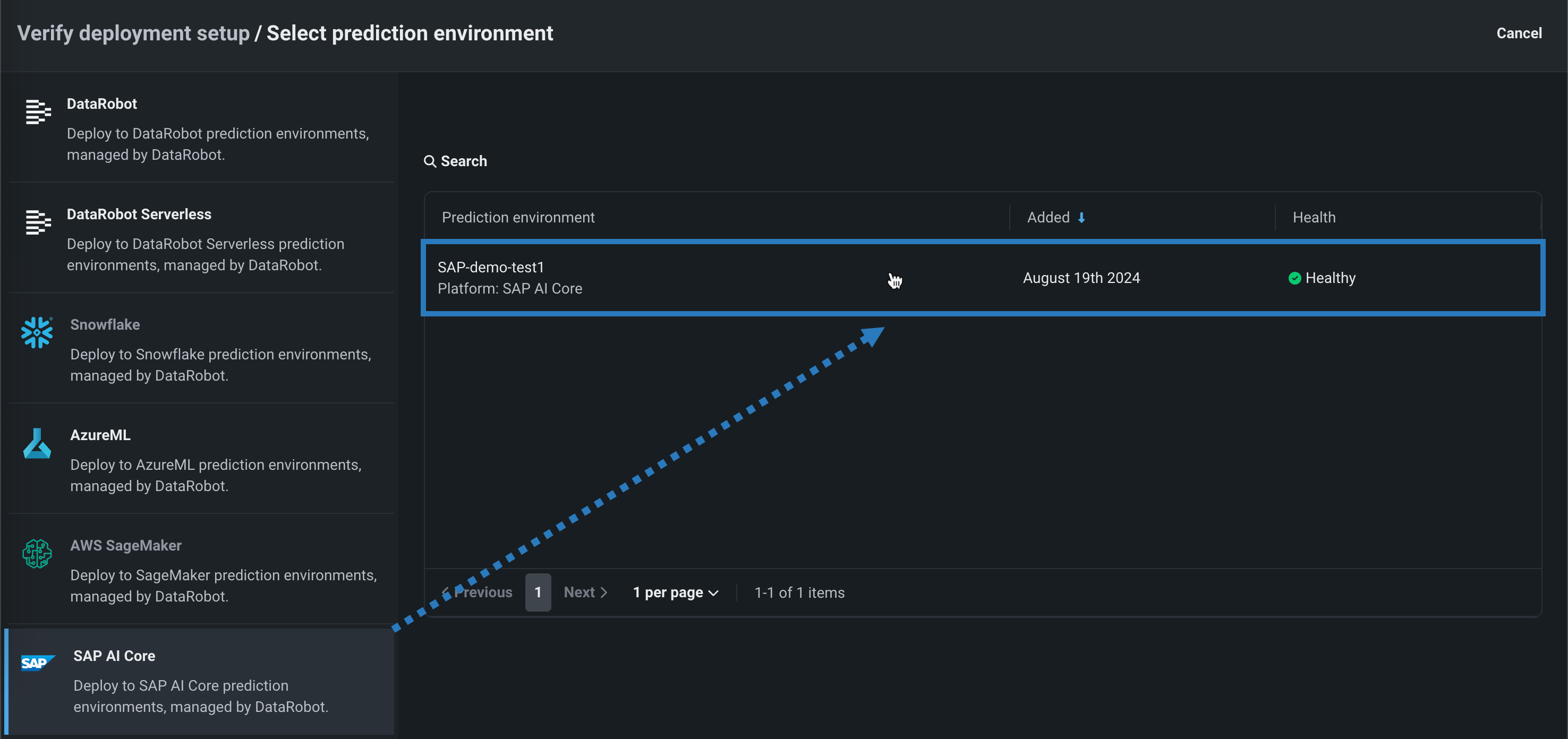The image size is (1568, 739).
Task: Sort by Prediction environment column header
Action: coord(518,218)
